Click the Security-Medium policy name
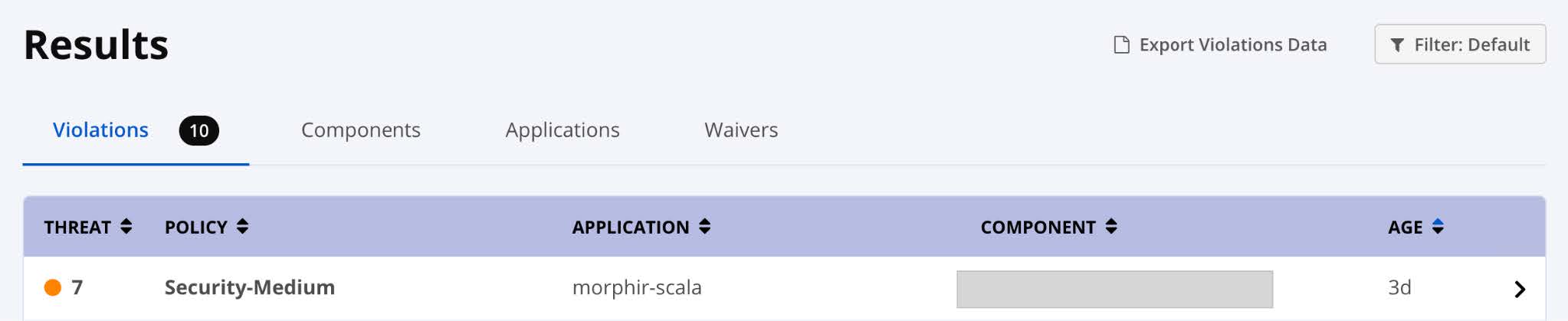 tap(249, 287)
